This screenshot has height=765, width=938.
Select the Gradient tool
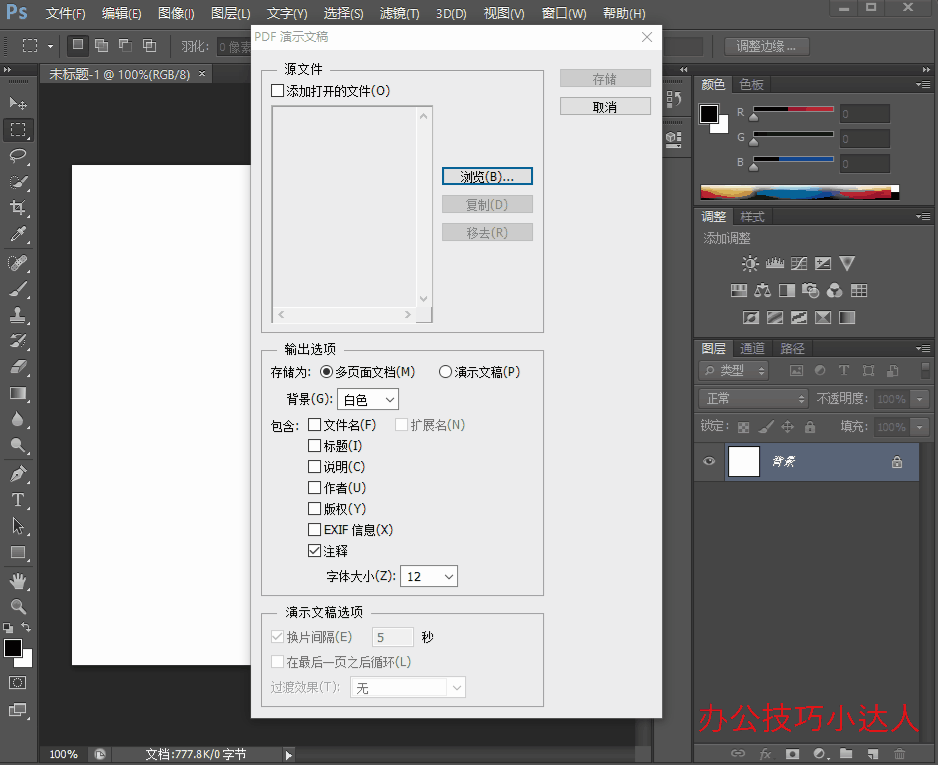[18, 393]
